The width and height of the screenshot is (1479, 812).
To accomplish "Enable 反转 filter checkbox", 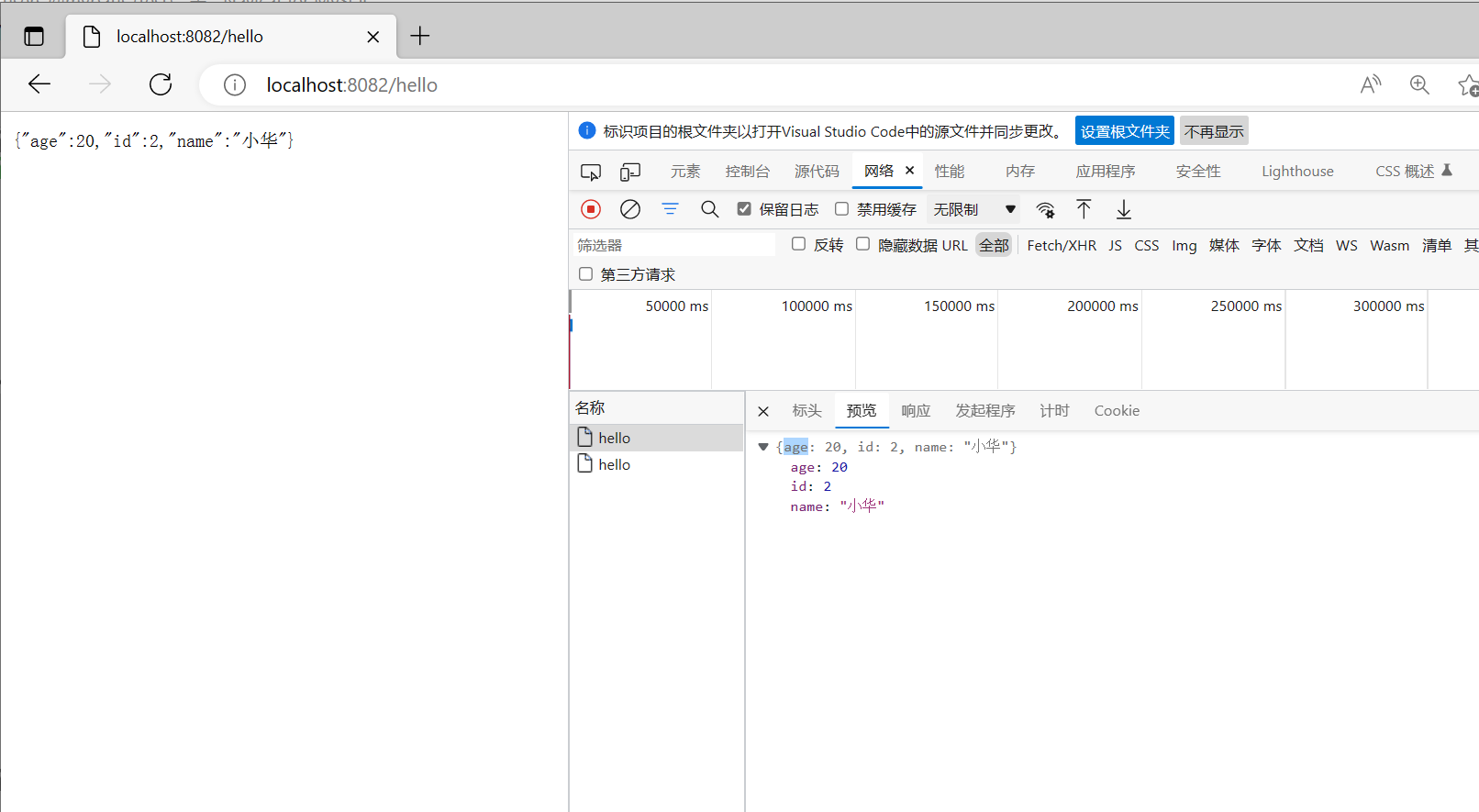I will pos(798,243).
